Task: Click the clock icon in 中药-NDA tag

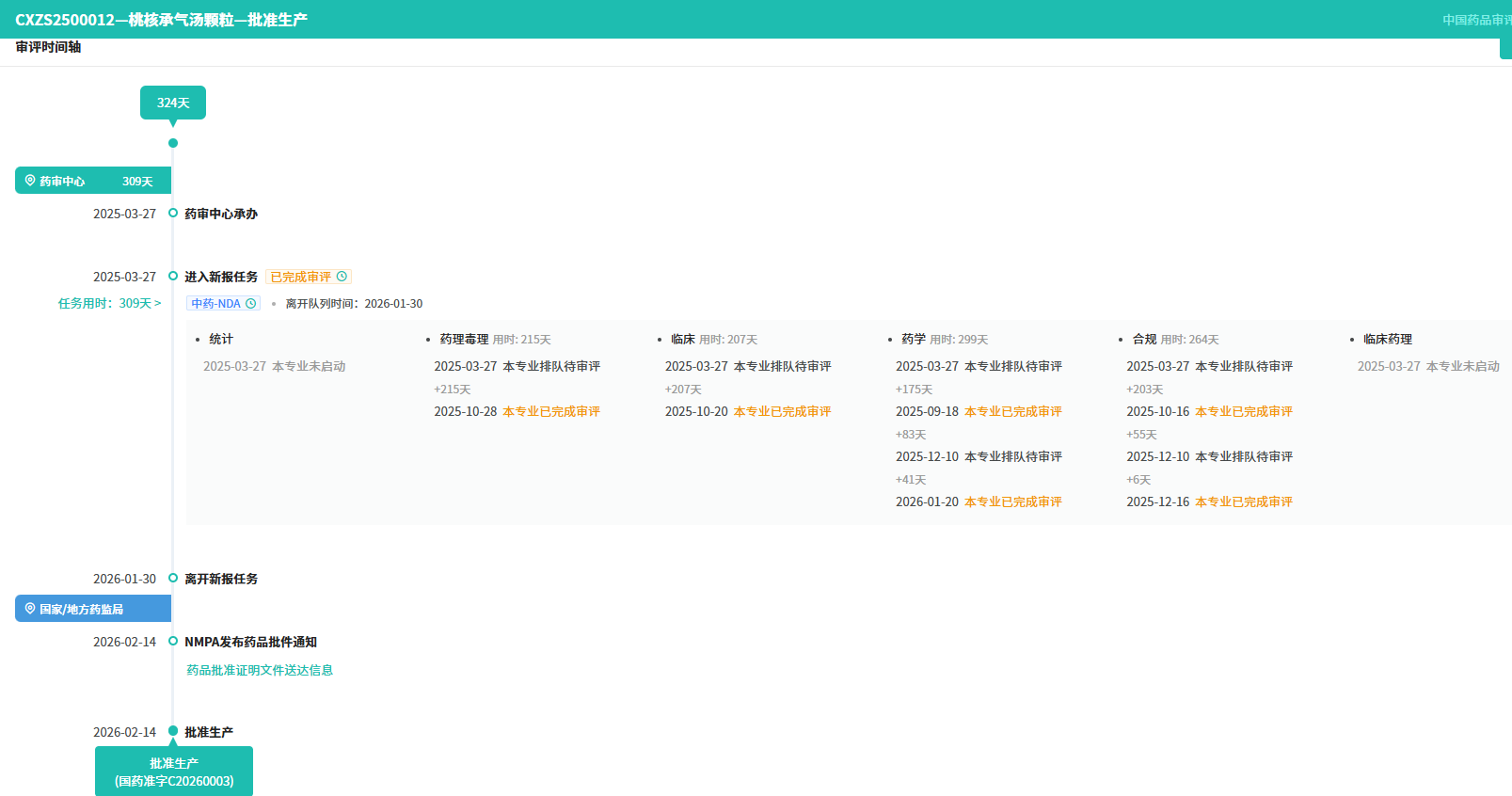Action: tap(251, 304)
